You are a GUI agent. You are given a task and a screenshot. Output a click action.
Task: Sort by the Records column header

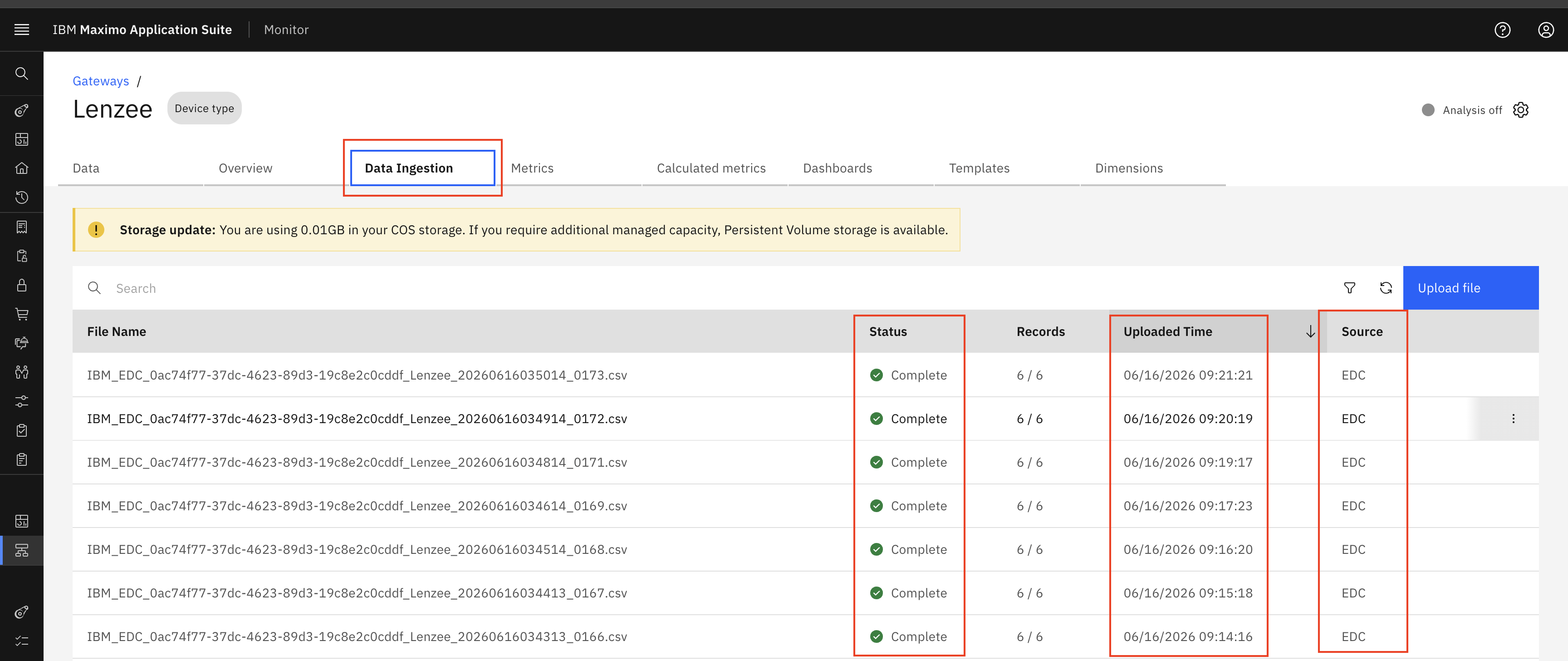click(1040, 331)
